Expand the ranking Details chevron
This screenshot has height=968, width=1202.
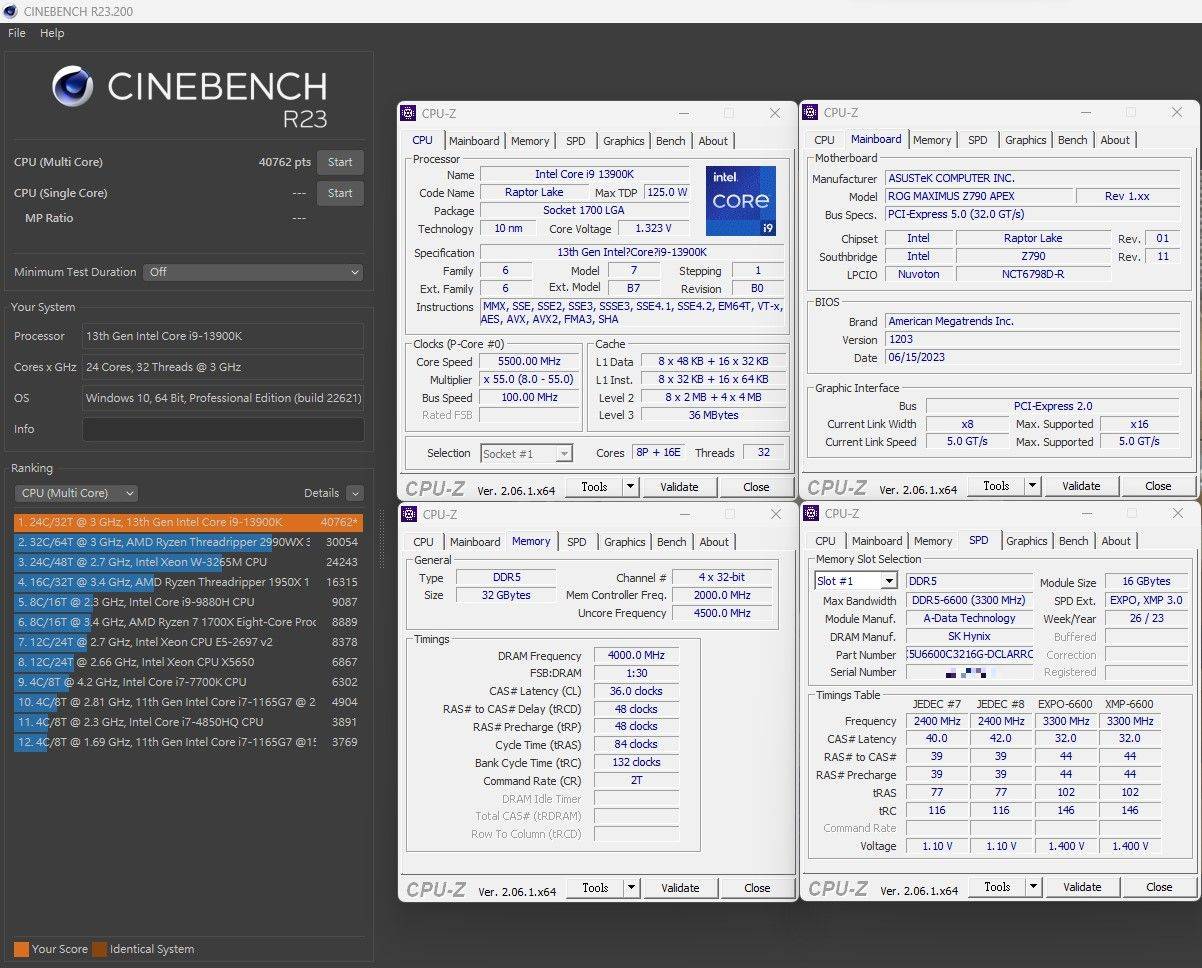pyautogui.click(x=355, y=493)
